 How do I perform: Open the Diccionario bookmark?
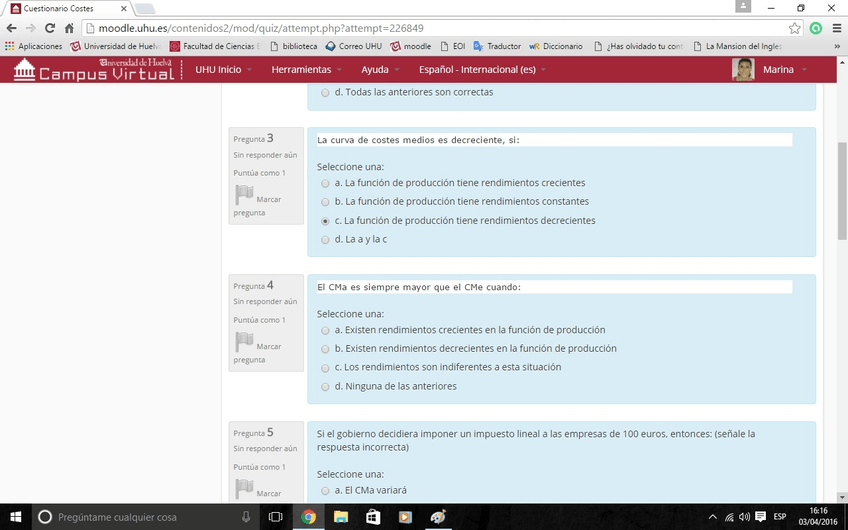(555, 47)
